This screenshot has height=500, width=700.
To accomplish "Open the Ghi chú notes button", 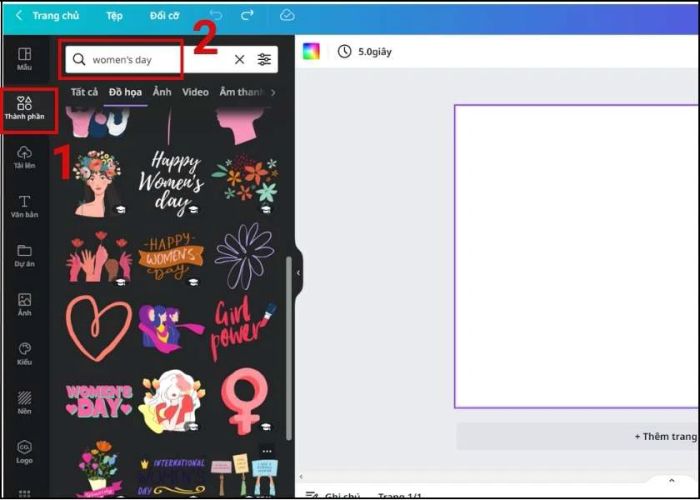I will point(333,496).
